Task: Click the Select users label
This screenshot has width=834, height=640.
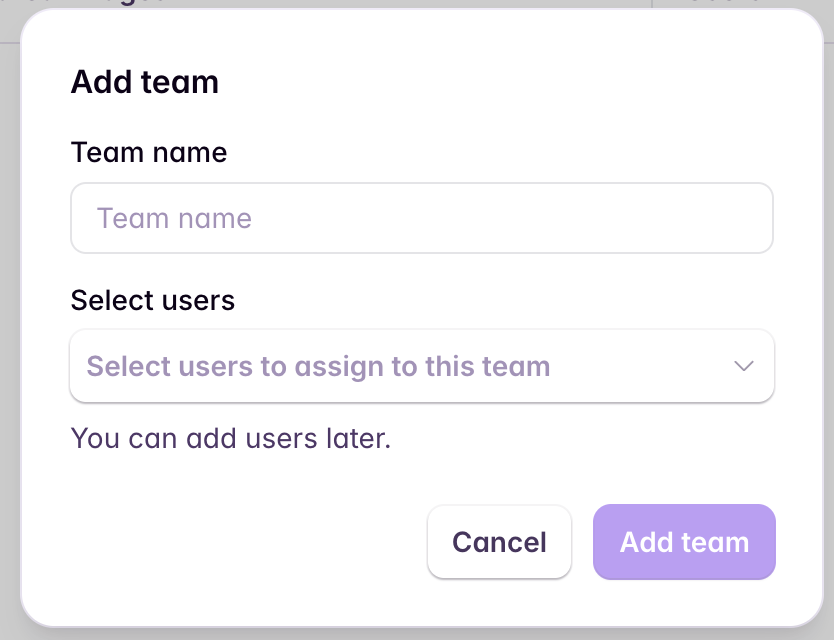Action: point(152,300)
